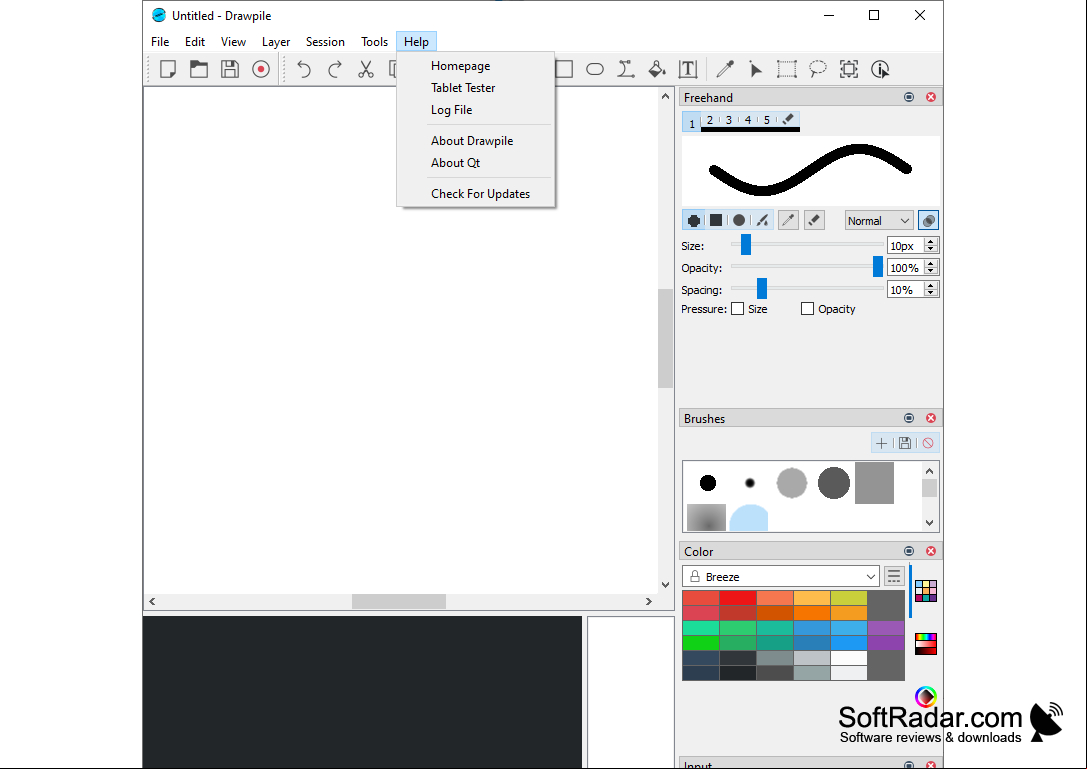Select the Bezier curve tool

click(626, 69)
